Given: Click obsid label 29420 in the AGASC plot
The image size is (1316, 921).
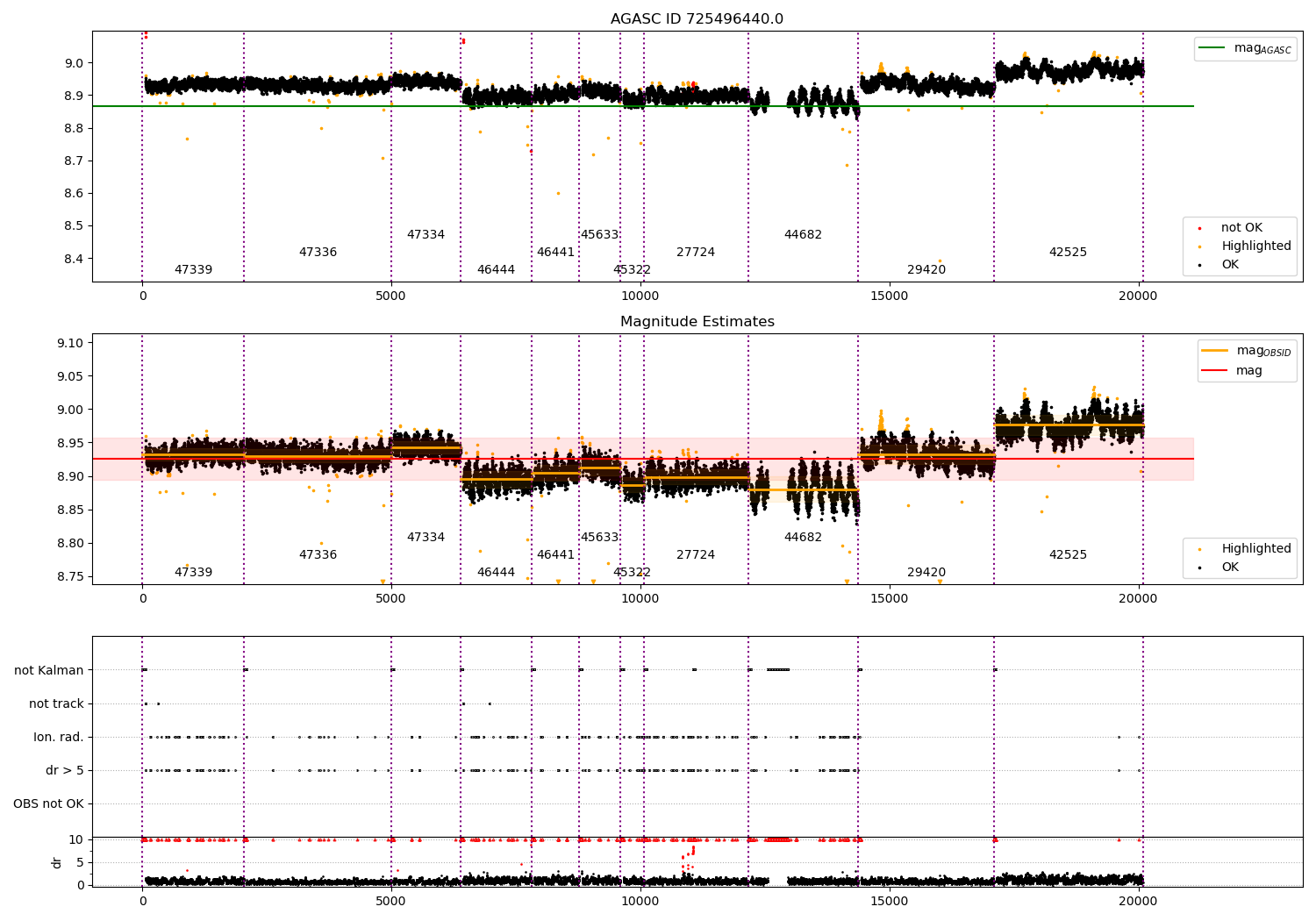Looking at the screenshot, I should point(926,270).
